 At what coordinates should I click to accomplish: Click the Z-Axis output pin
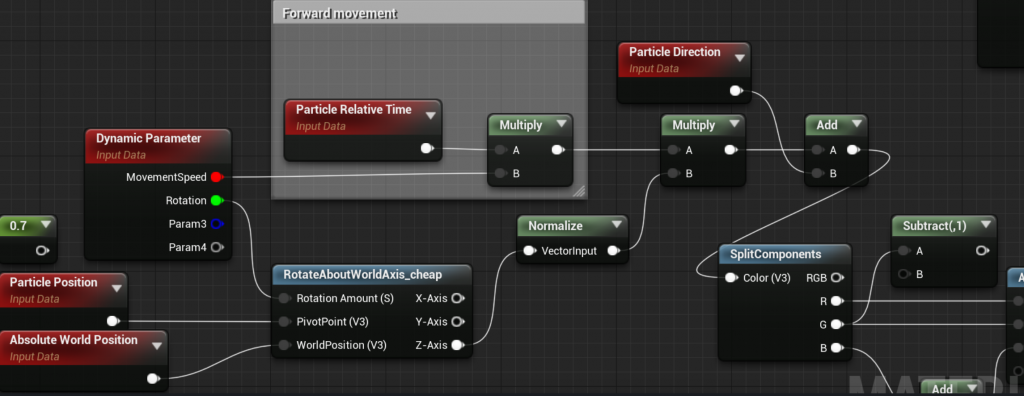(458, 345)
